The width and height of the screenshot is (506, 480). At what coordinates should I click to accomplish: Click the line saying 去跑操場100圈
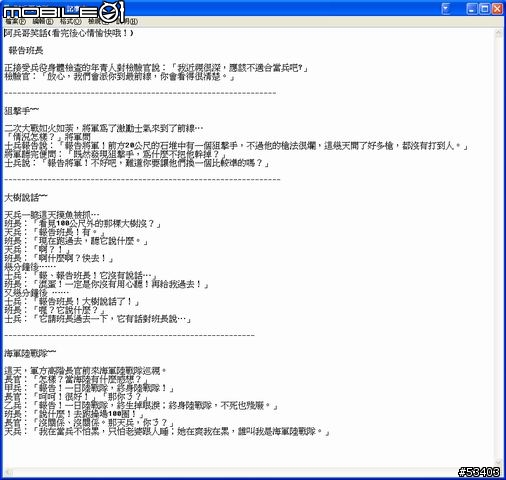(74, 414)
